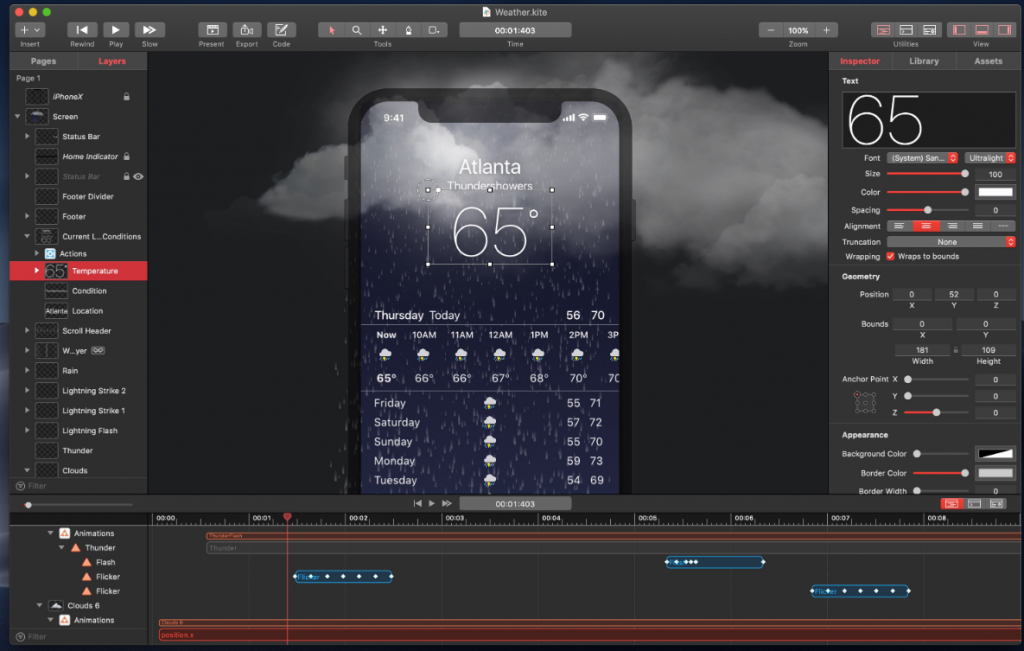Image resolution: width=1024 pixels, height=651 pixels.
Task: Click the Size slider handle
Action: [x=965, y=174]
